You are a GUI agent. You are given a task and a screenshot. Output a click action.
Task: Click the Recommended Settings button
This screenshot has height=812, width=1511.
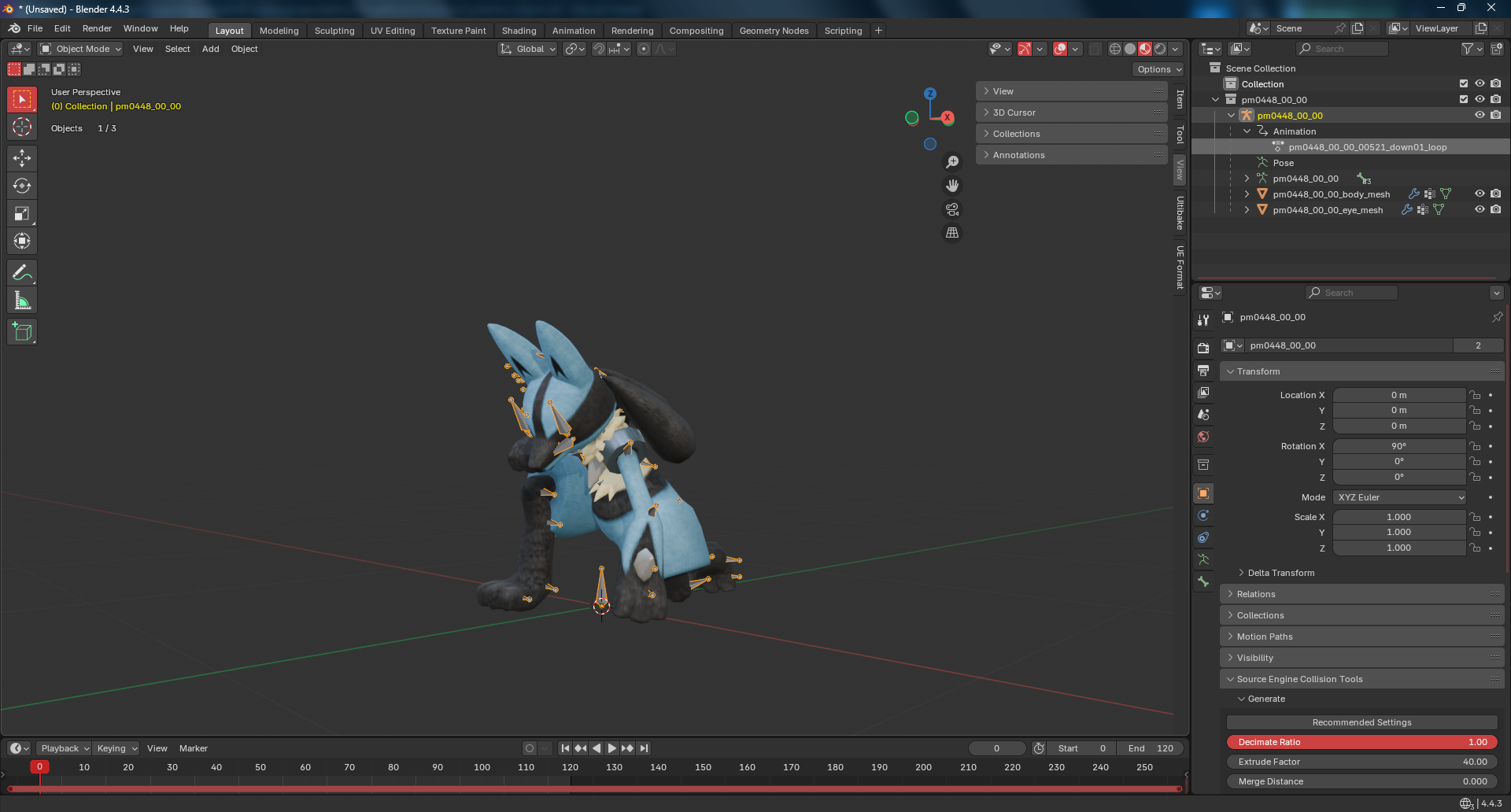pyautogui.click(x=1362, y=722)
